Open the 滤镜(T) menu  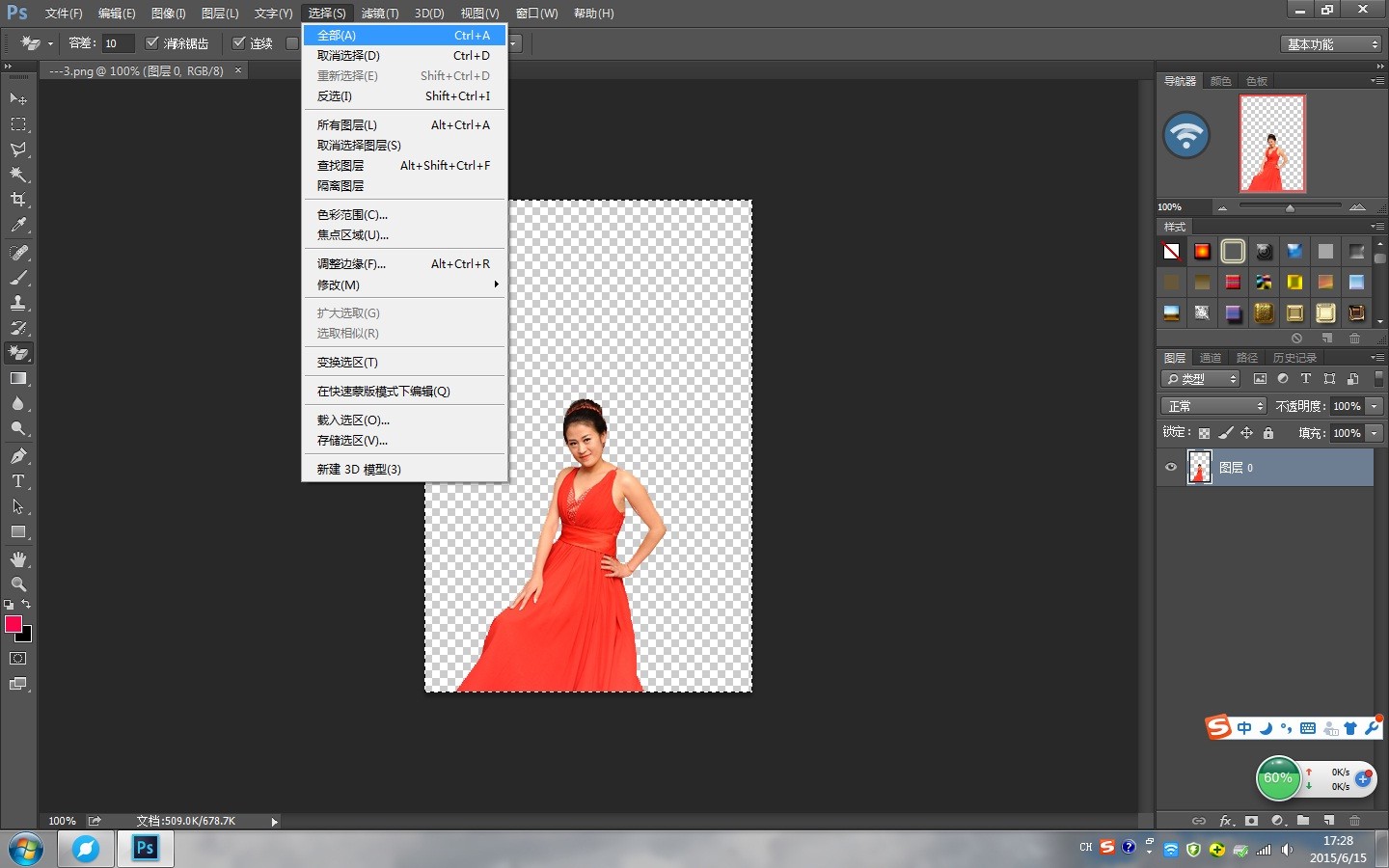click(x=380, y=14)
